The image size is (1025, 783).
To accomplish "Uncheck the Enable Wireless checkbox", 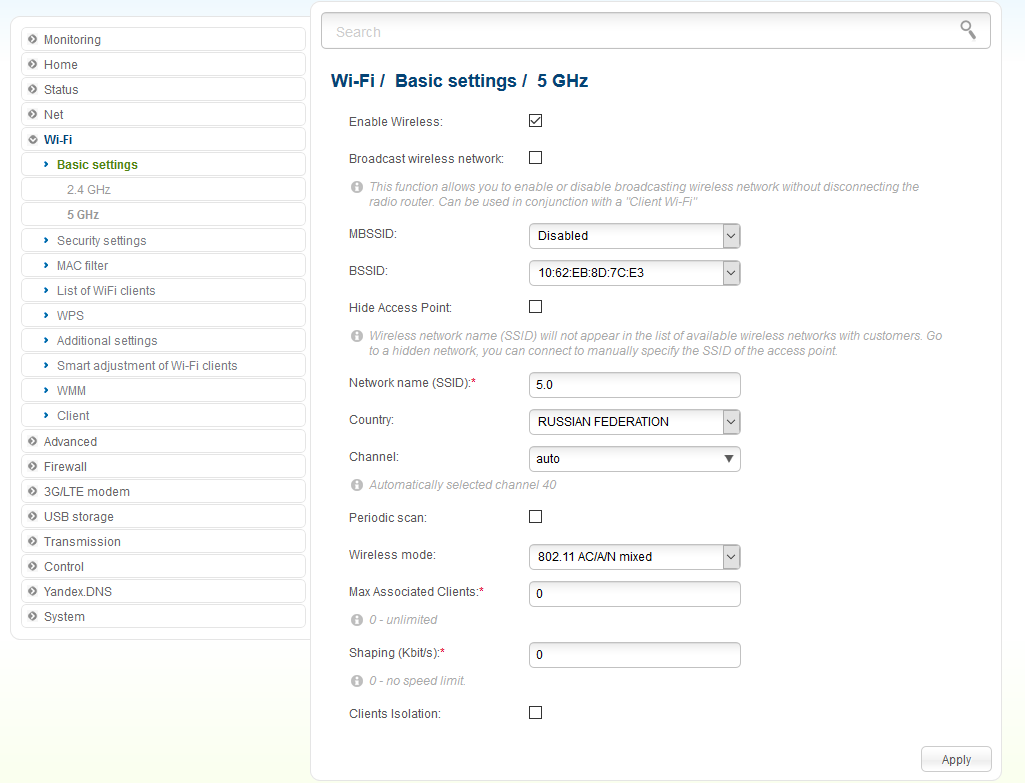I will click(x=535, y=121).
